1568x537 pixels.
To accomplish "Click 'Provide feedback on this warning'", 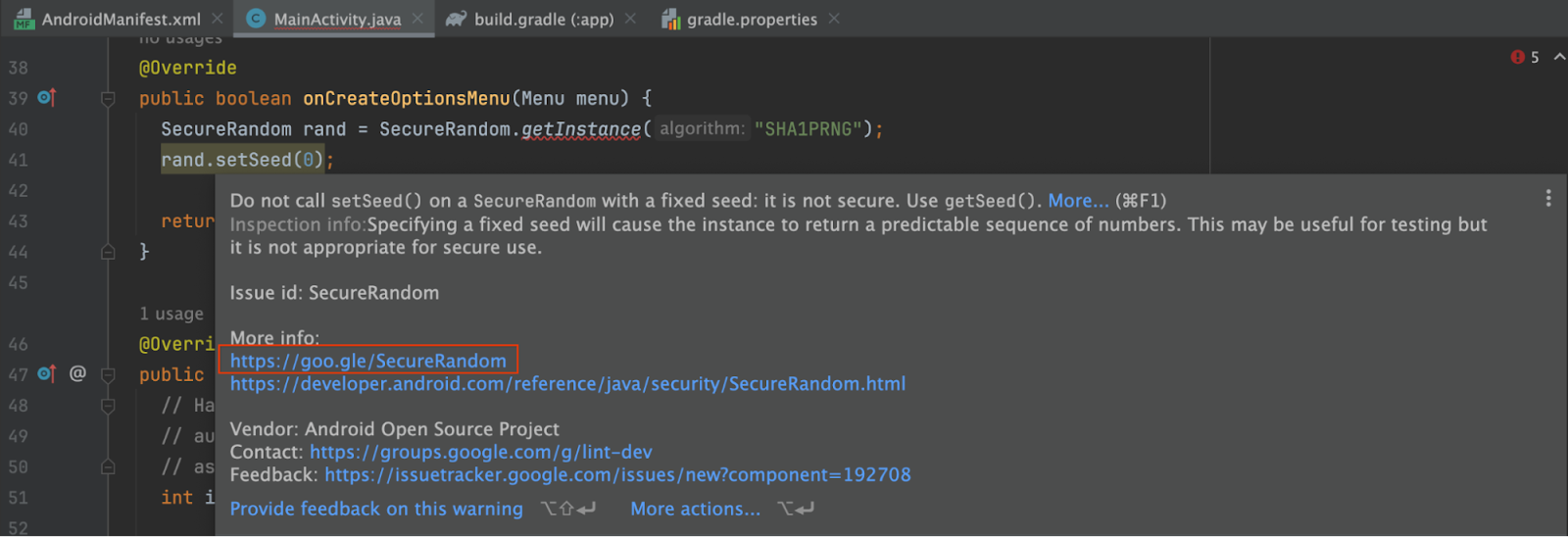I will pyautogui.click(x=376, y=509).
